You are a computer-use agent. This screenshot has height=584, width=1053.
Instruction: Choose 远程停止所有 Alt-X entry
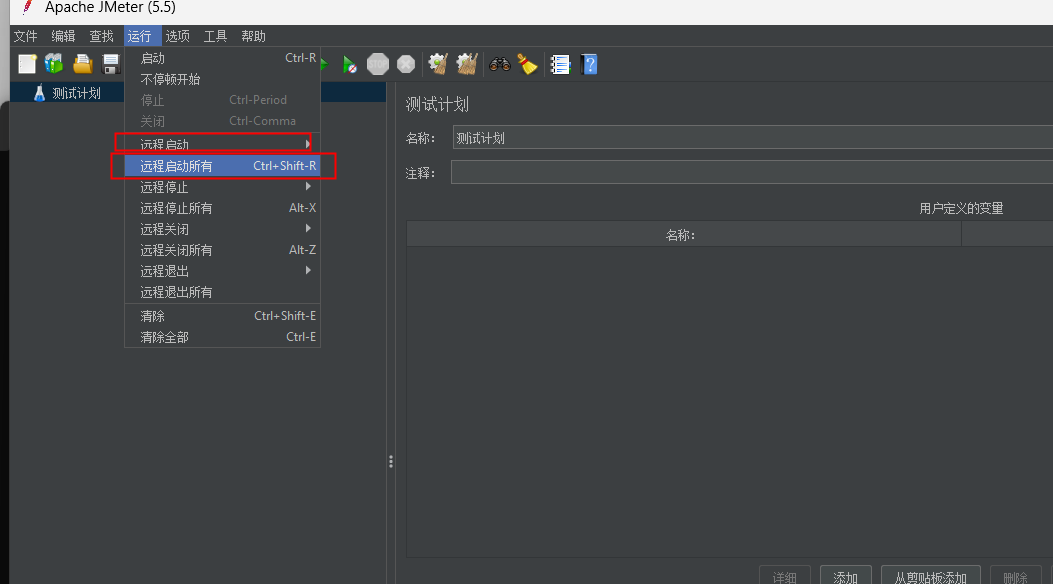click(x=222, y=208)
